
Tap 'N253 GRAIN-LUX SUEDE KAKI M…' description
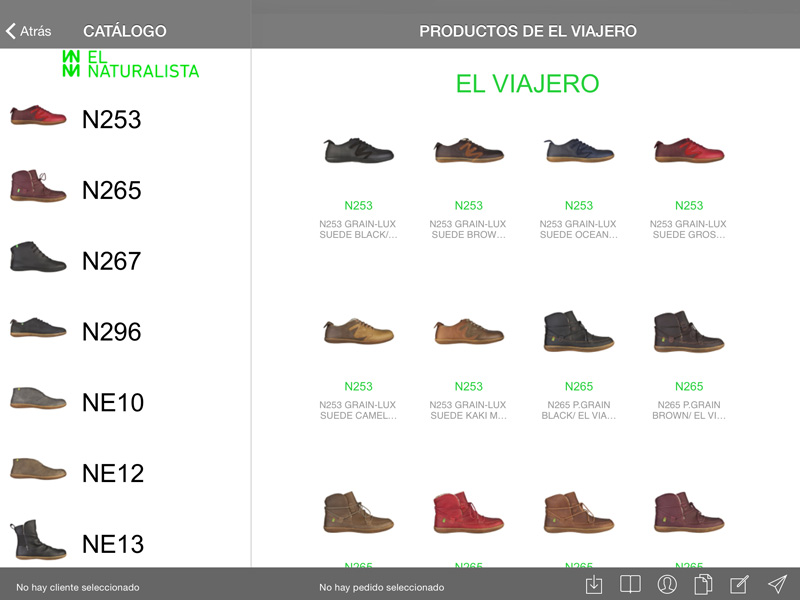pyautogui.click(x=468, y=410)
